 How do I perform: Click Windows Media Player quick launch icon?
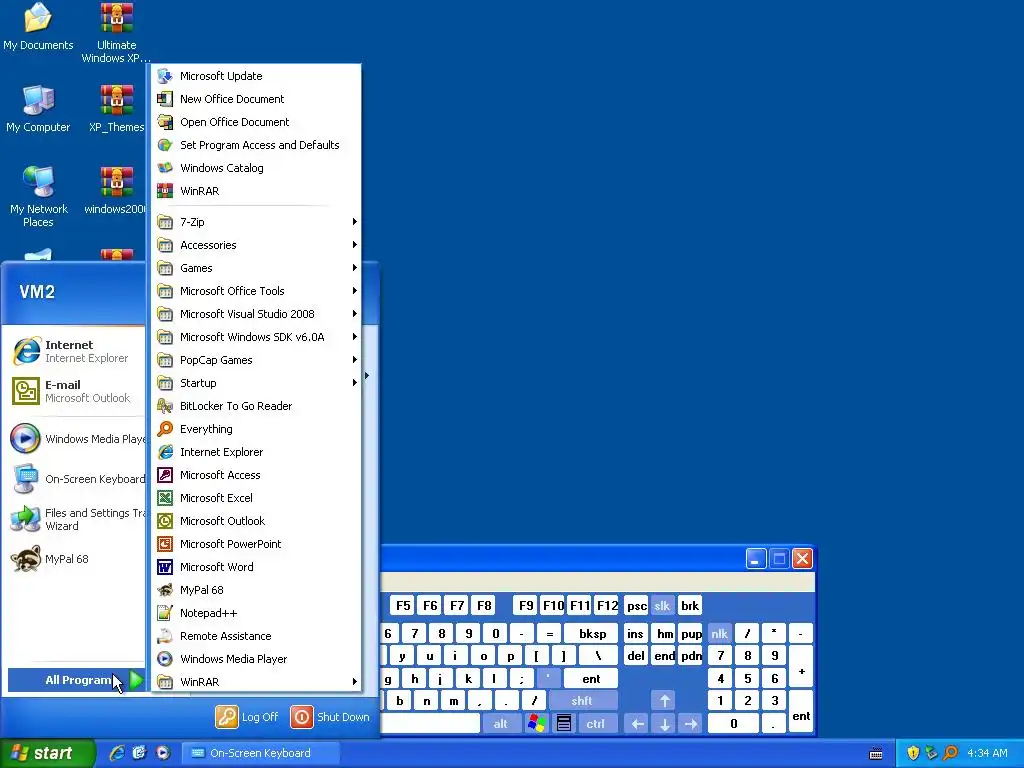click(163, 753)
